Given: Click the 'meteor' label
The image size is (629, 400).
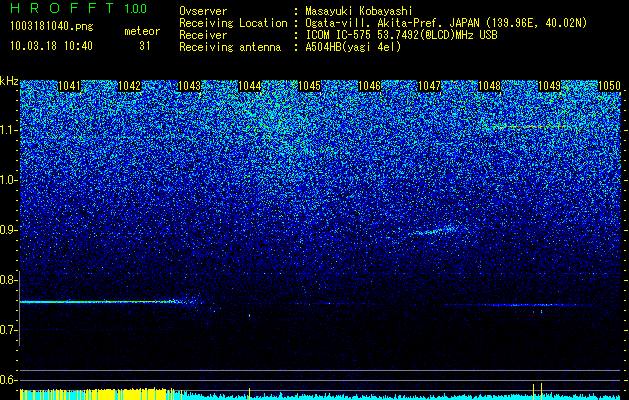Looking at the screenshot, I should point(142,31).
